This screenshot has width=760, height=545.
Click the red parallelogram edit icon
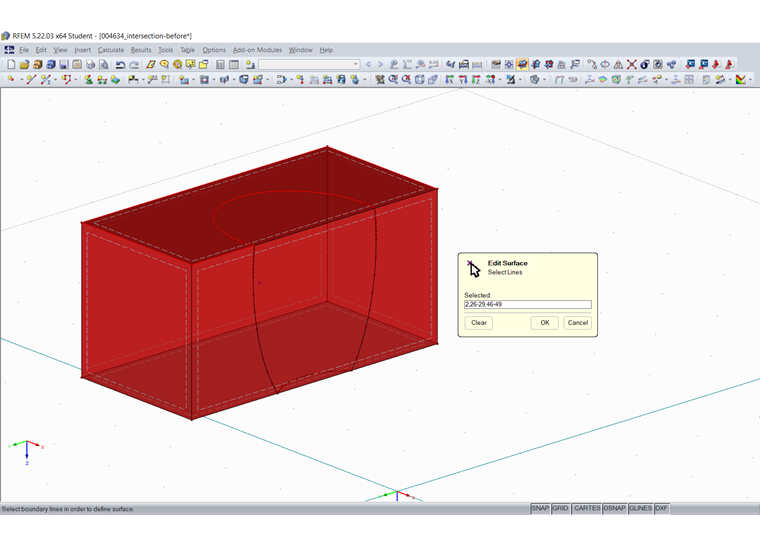click(151, 64)
